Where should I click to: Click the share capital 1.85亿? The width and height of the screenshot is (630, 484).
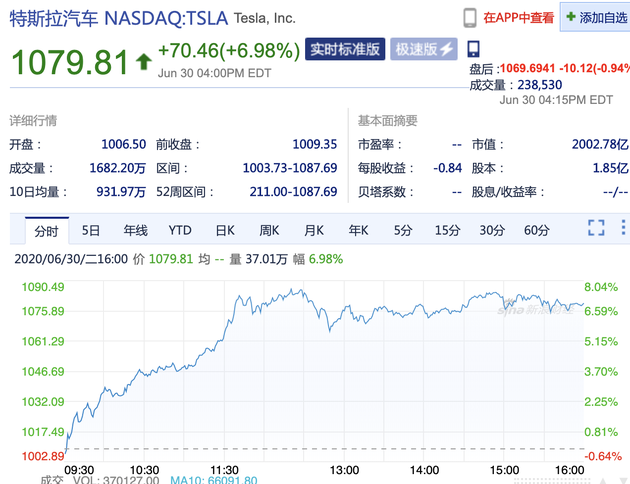coord(611,168)
